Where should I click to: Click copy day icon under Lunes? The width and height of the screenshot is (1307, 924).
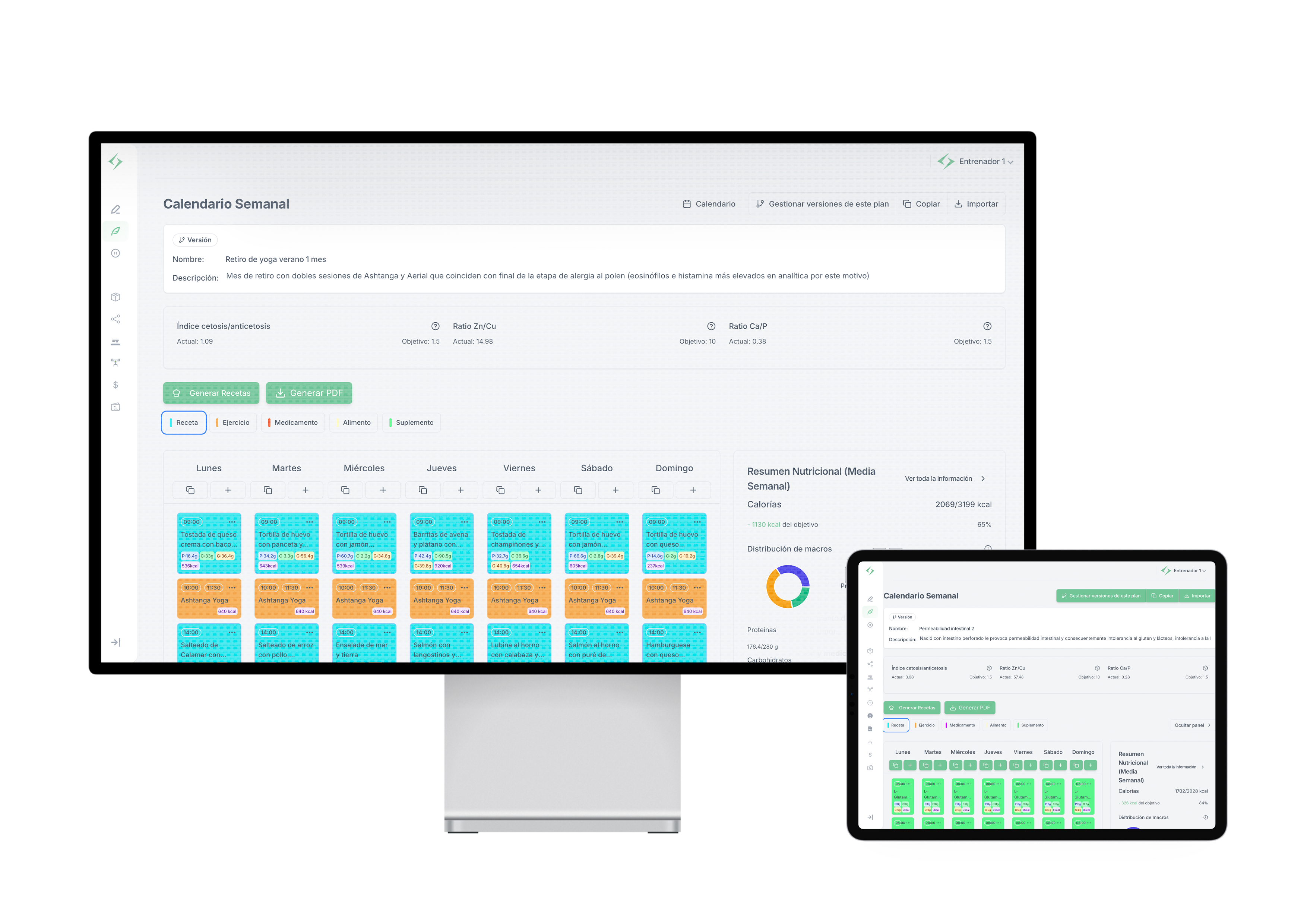(190, 490)
